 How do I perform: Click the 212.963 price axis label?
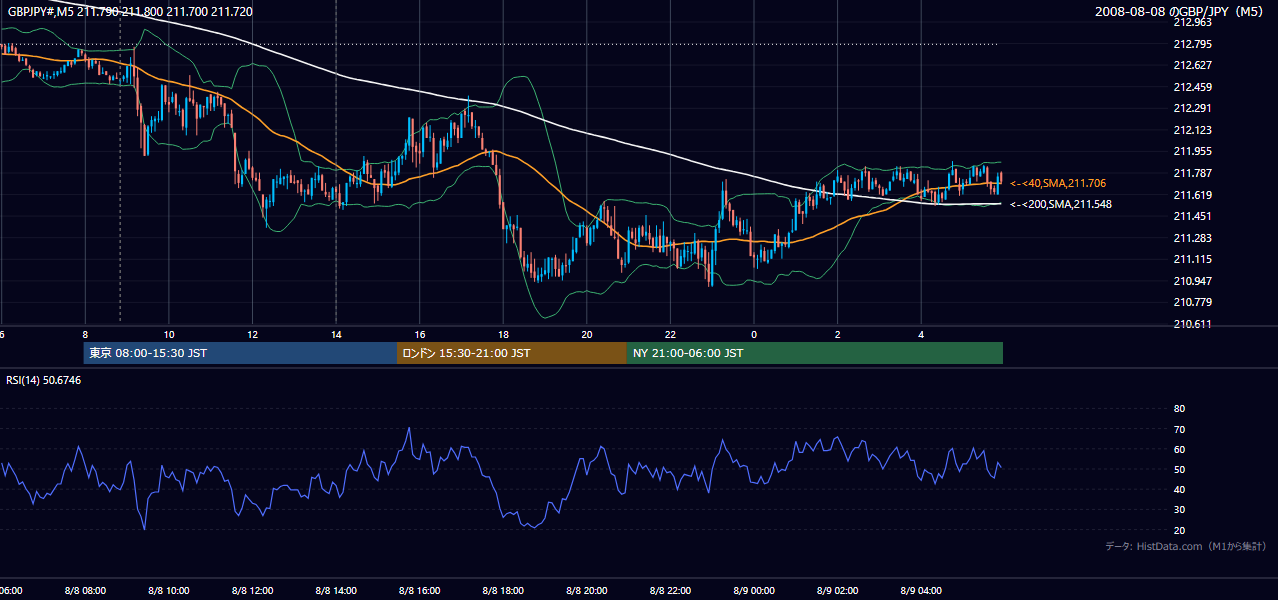coord(1192,22)
